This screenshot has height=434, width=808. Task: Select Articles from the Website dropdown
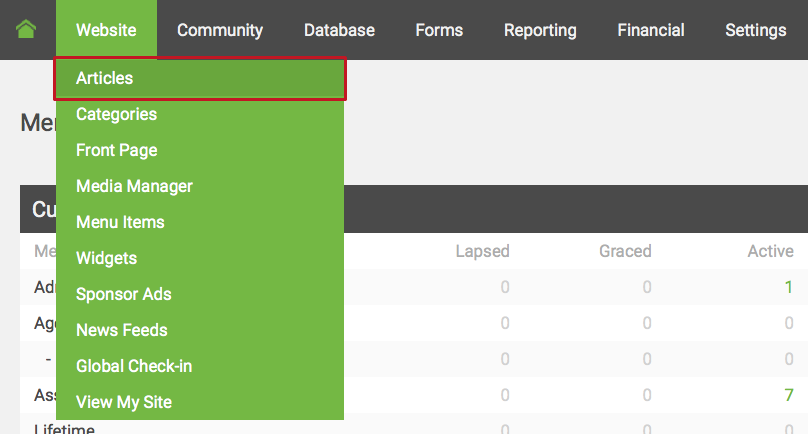coord(105,78)
